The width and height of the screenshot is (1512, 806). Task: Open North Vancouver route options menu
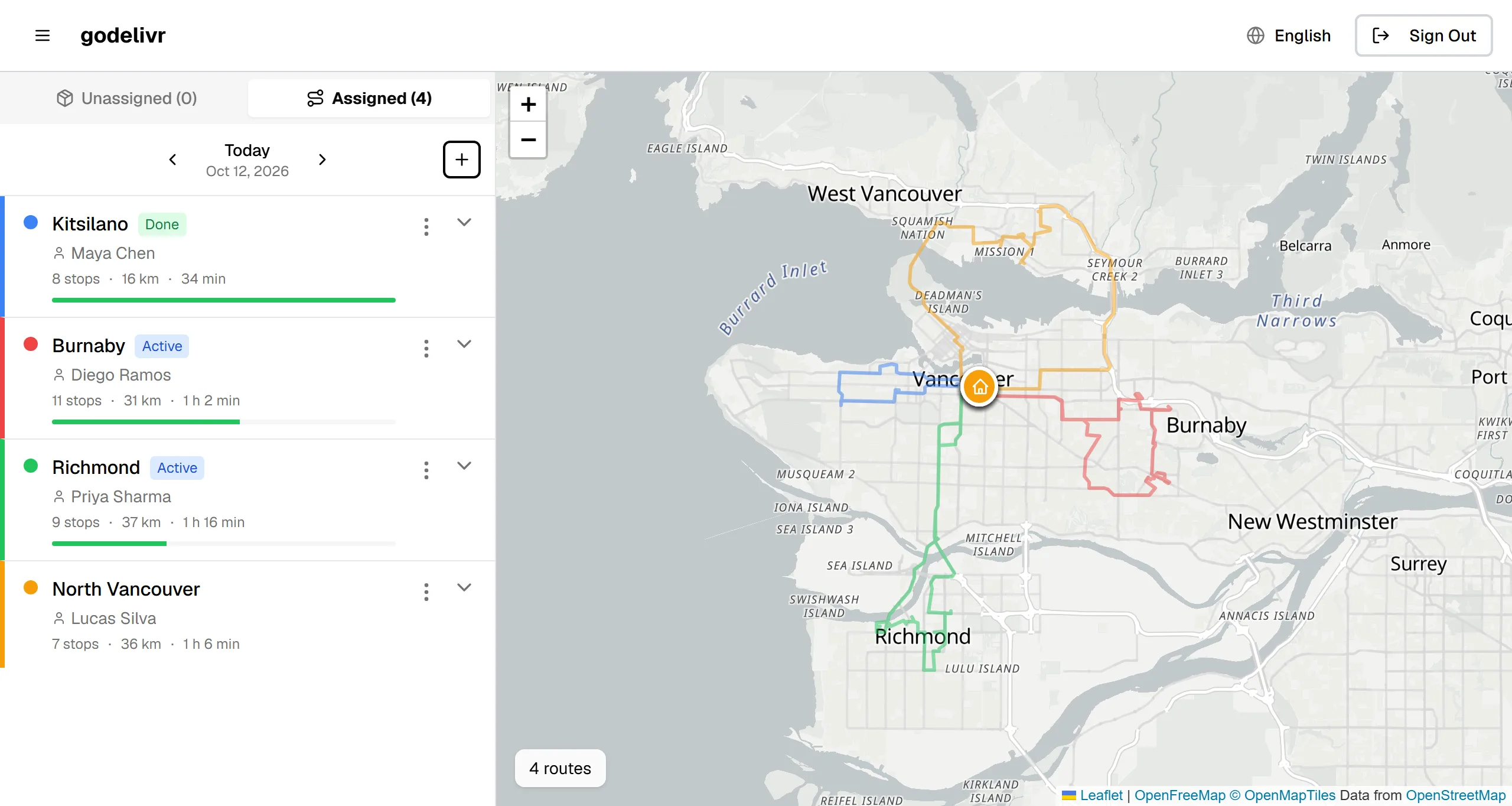coord(426,591)
